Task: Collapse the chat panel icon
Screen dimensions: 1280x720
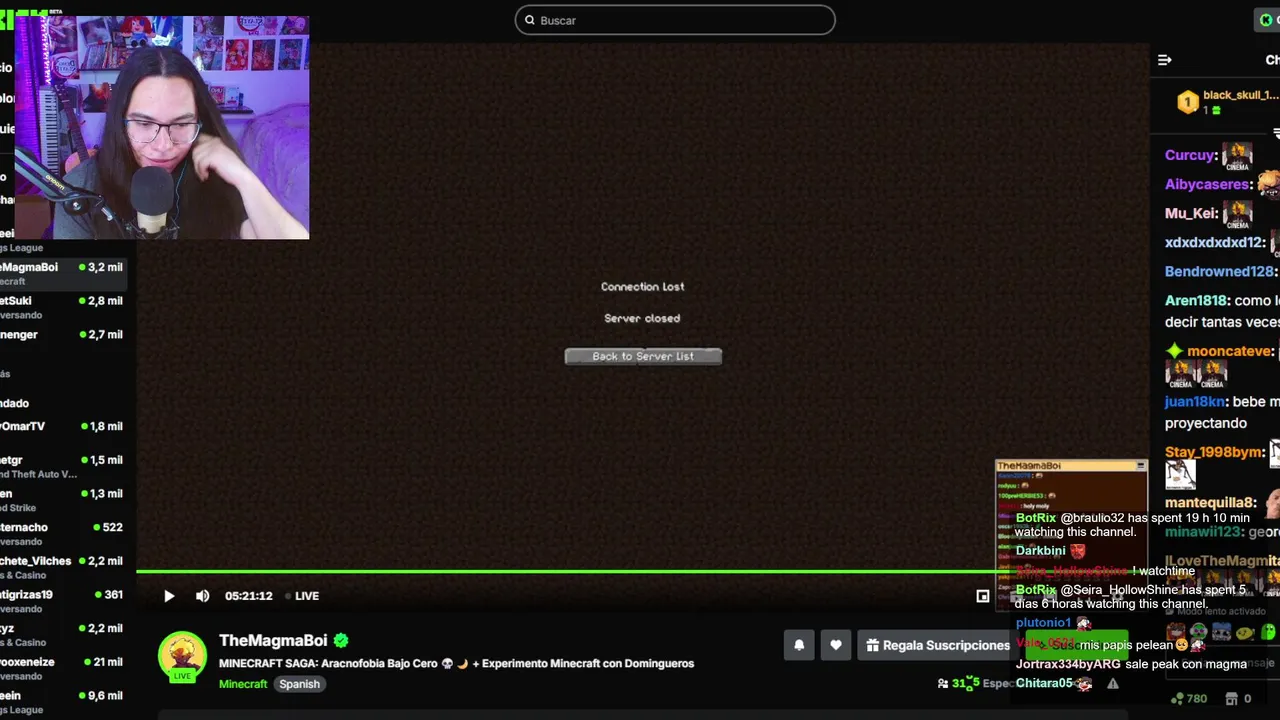Action: pyautogui.click(x=1165, y=60)
